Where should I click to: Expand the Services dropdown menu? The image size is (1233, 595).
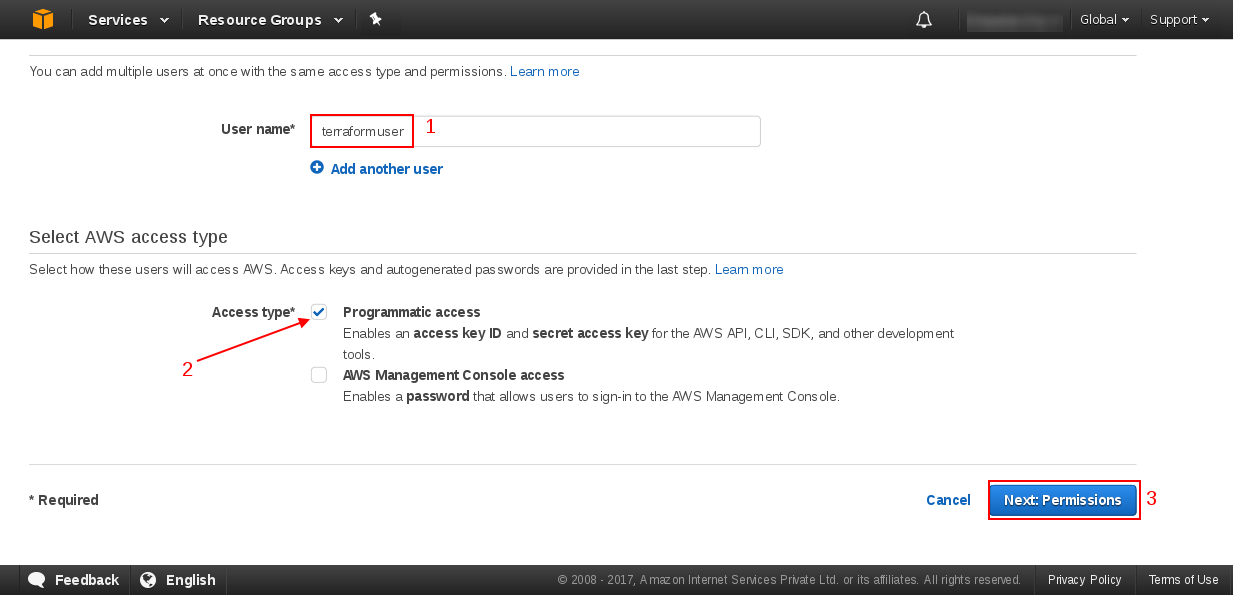coord(128,20)
